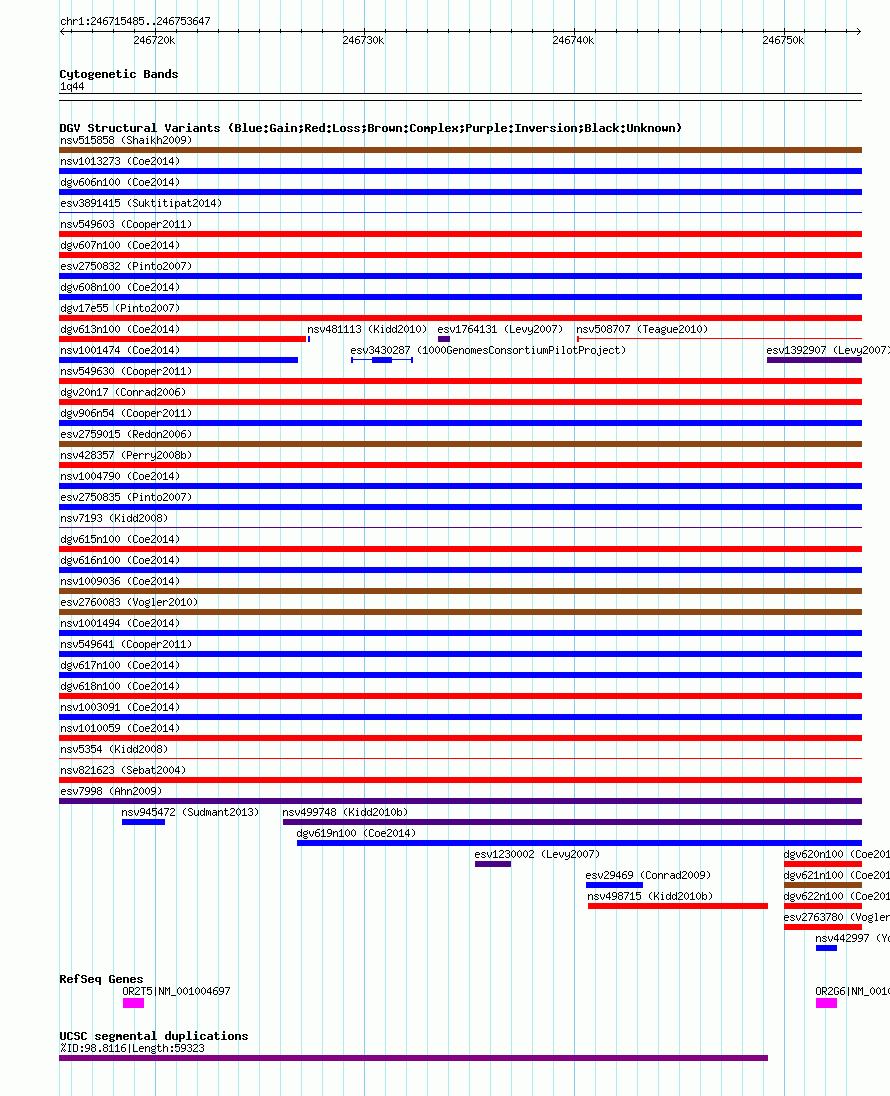Select the purple UCSC segmental duplication bar
The height and width of the screenshot is (1096, 890).
(x=413, y=1058)
